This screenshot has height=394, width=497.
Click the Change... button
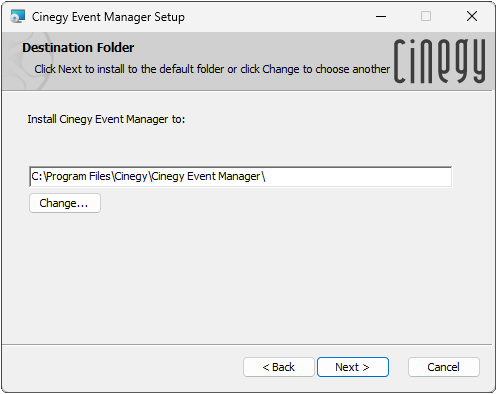[65, 203]
